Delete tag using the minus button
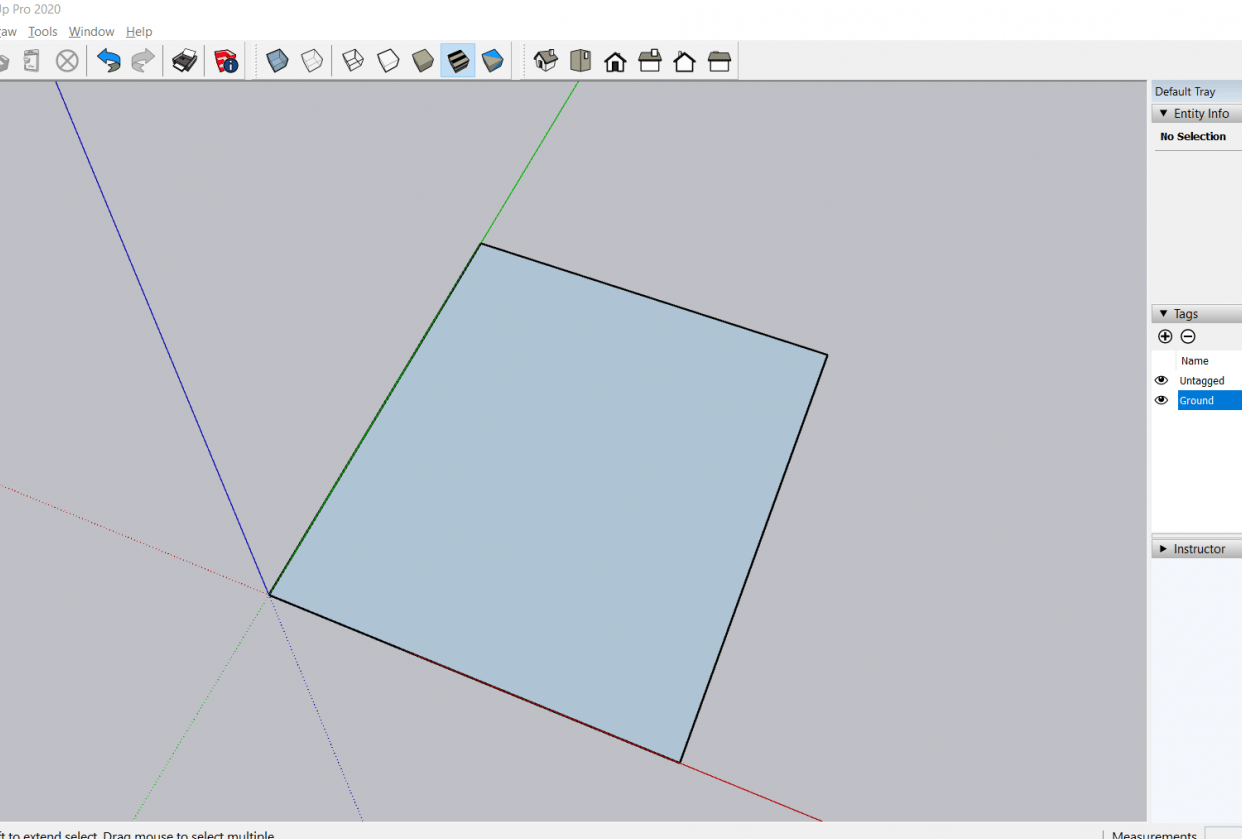The width and height of the screenshot is (1242, 839). tap(1188, 337)
